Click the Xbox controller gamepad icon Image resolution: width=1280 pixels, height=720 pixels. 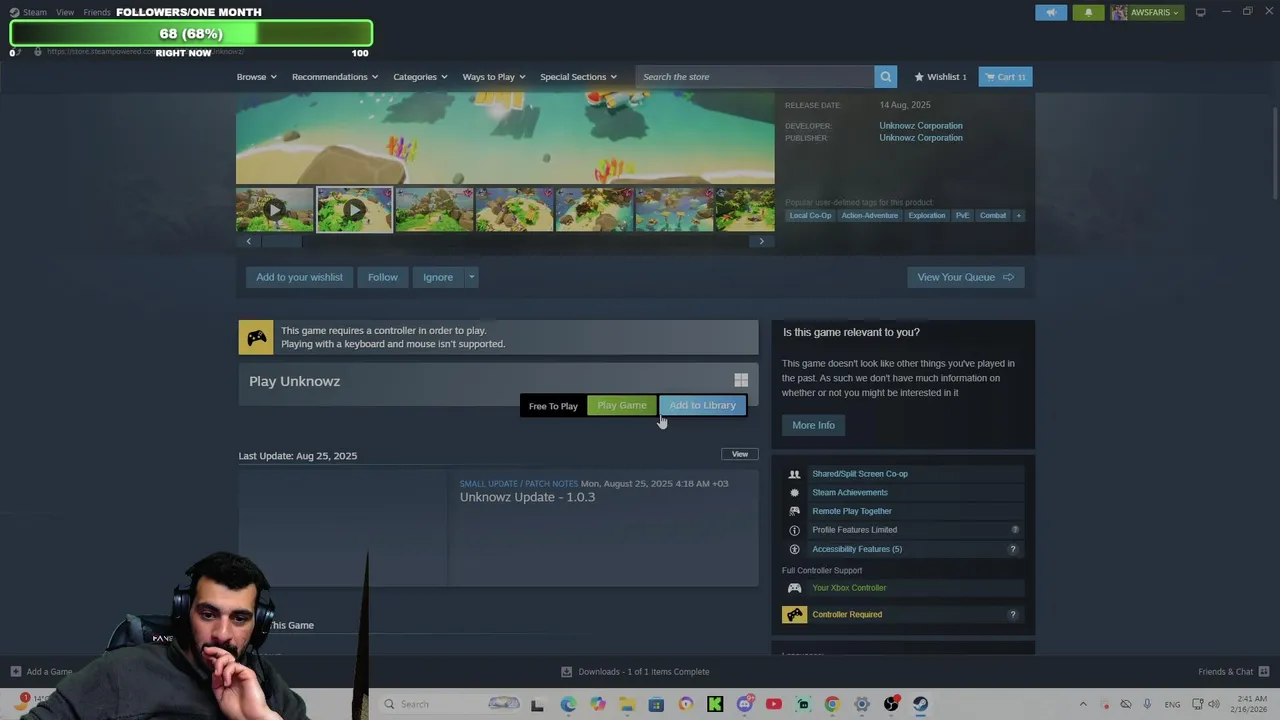coord(794,588)
